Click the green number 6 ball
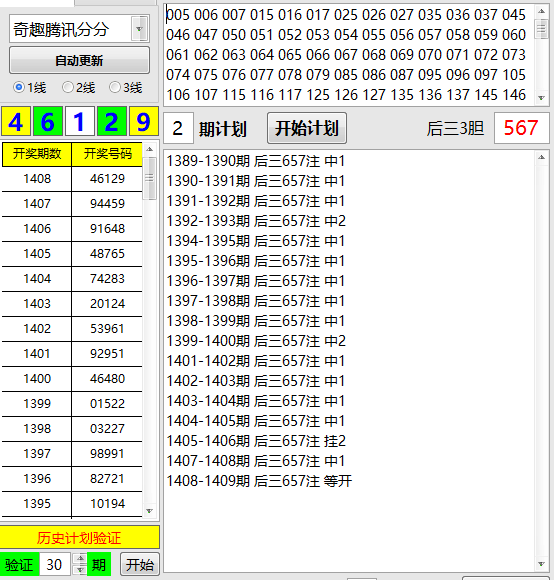The height and width of the screenshot is (580, 554). [48, 122]
